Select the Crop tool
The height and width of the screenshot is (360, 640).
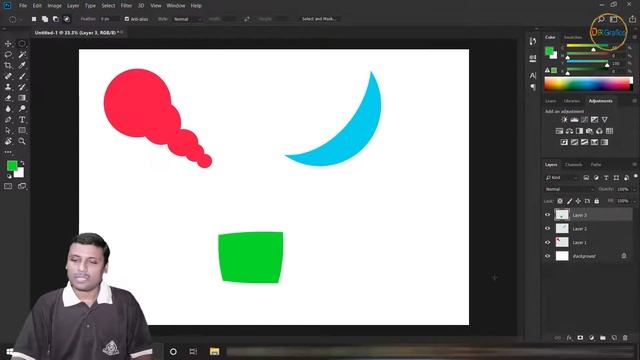tap(8, 65)
